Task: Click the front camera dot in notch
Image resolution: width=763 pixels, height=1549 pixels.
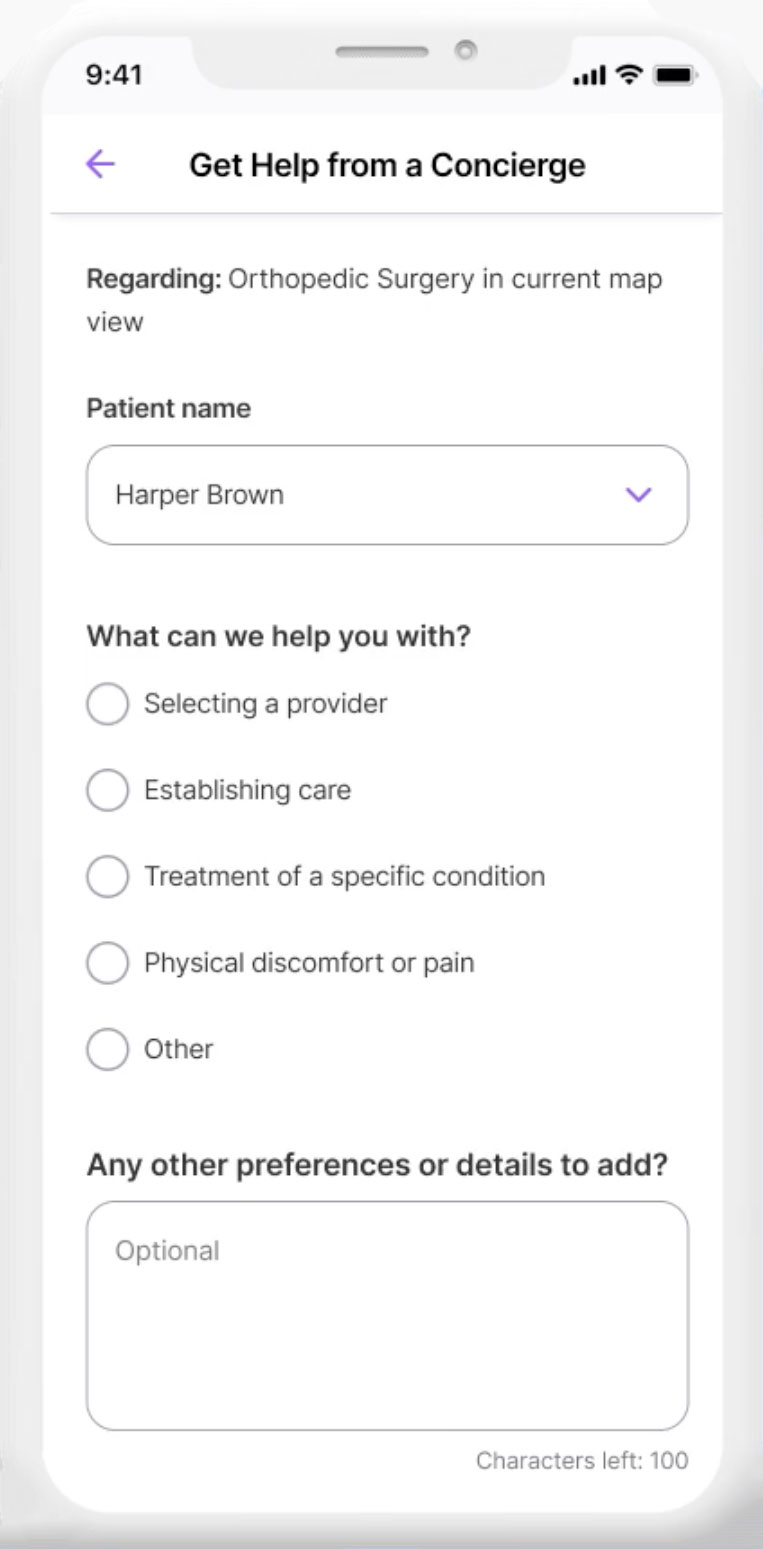Action: tap(464, 50)
